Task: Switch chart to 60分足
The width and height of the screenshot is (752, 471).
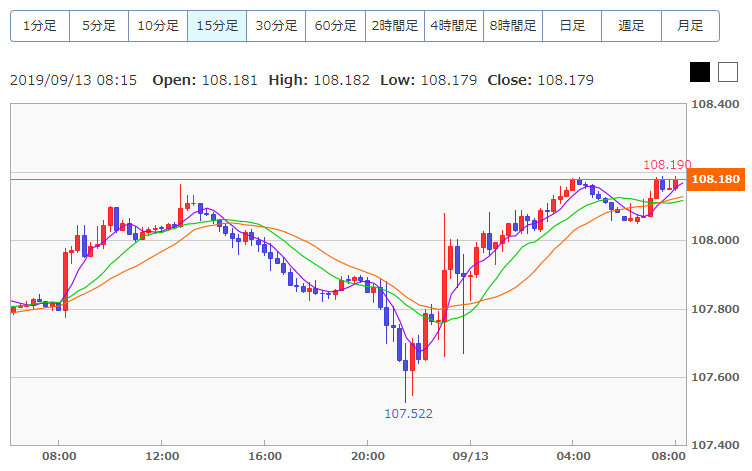Action: coord(335,26)
